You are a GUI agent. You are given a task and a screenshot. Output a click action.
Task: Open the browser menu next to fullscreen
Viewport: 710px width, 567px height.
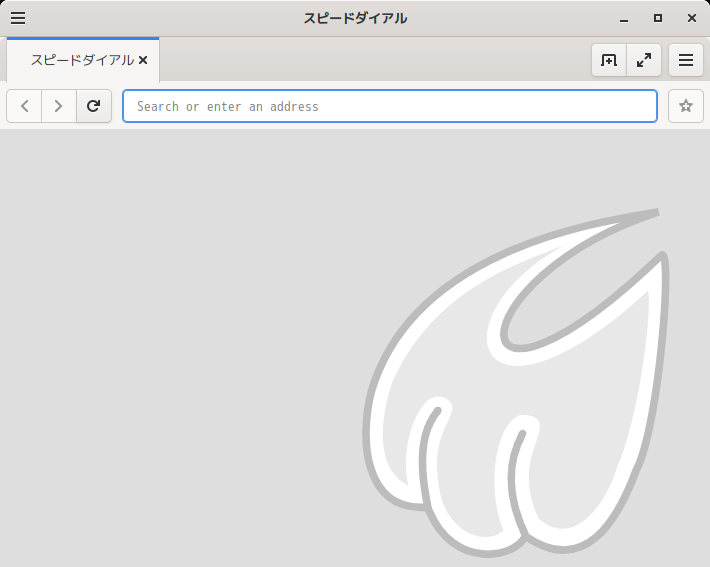pyautogui.click(x=686, y=60)
